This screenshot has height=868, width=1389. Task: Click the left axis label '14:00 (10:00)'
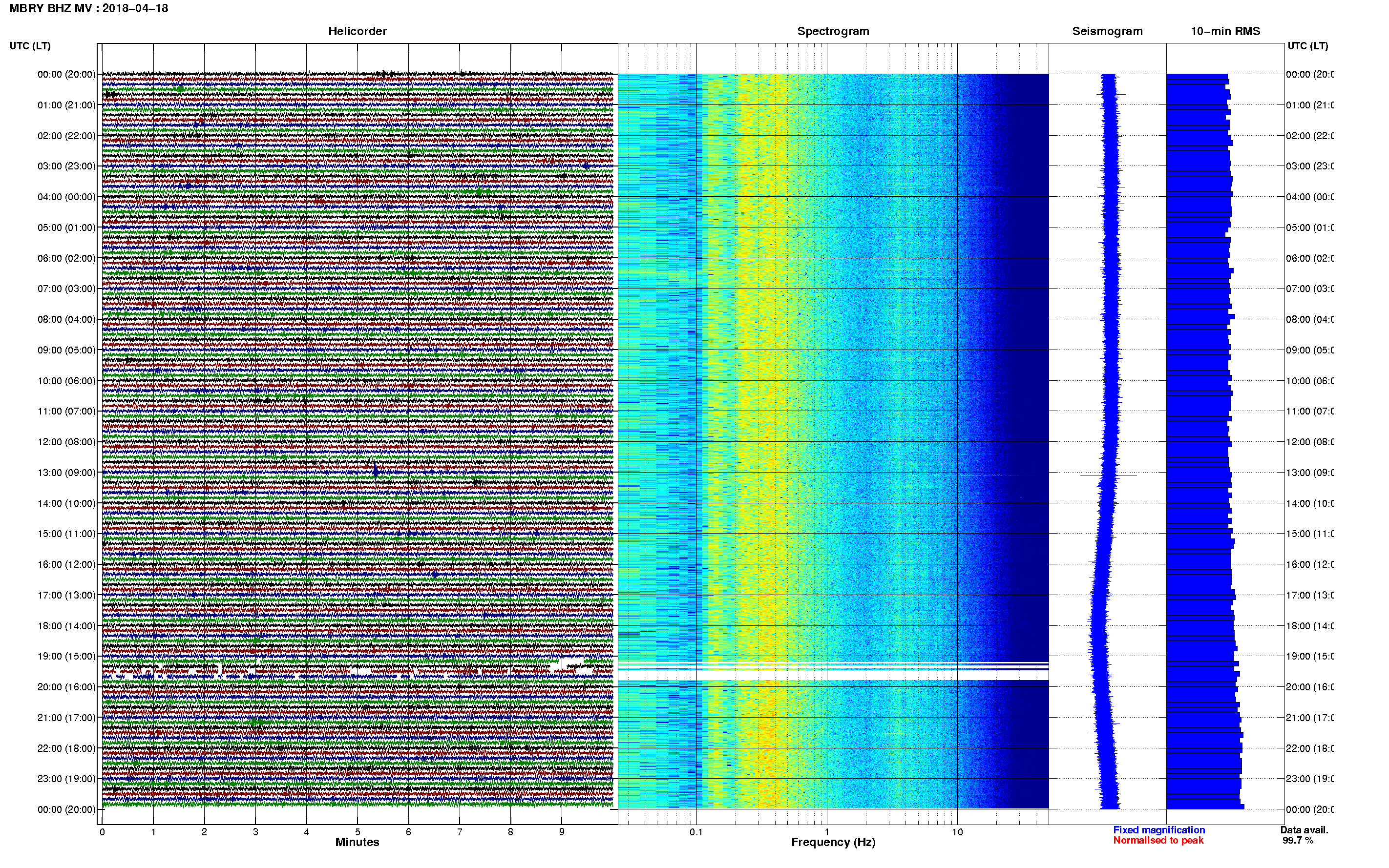[66, 503]
